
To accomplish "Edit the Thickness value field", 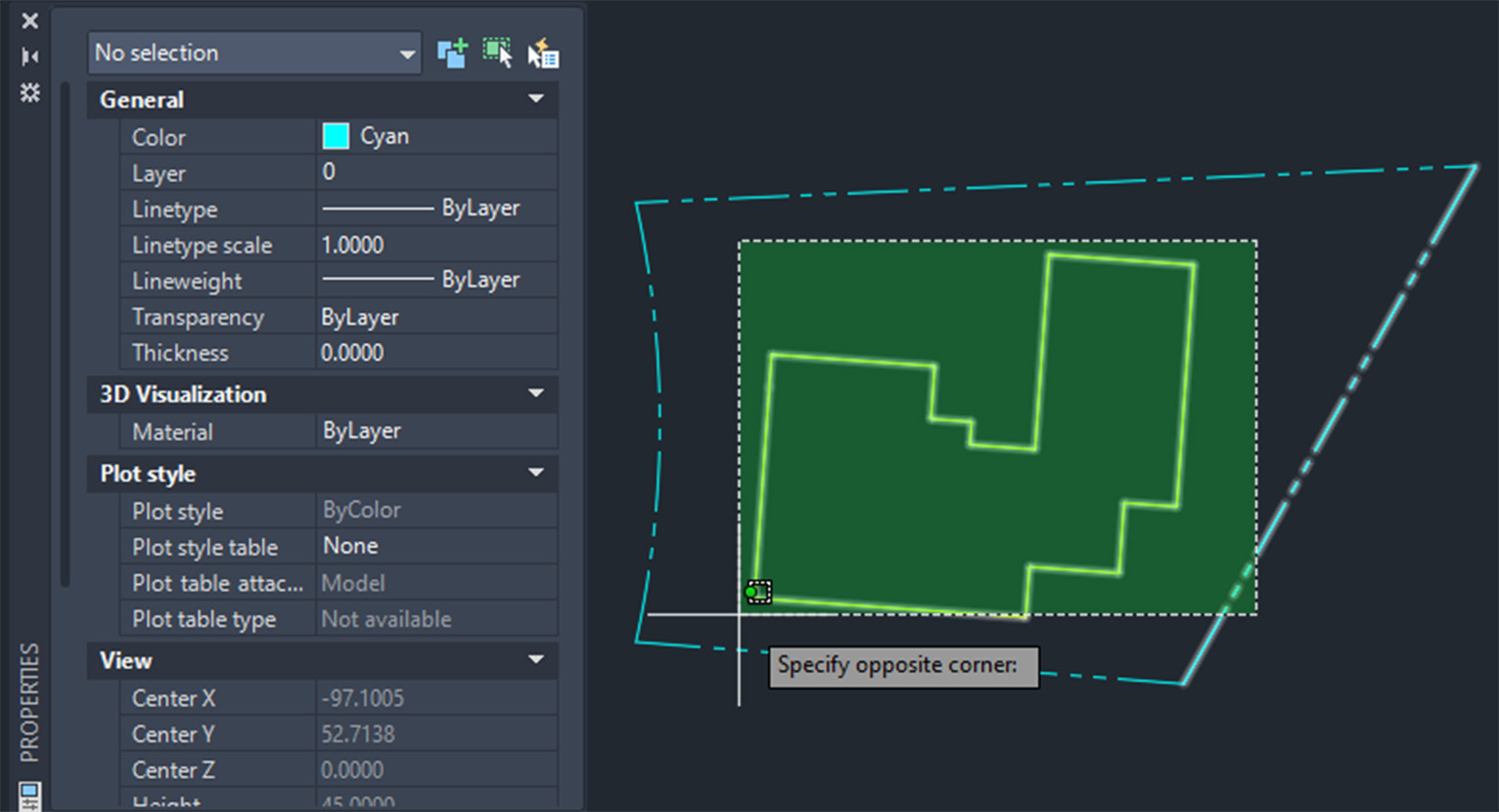I will click(x=437, y=352).
